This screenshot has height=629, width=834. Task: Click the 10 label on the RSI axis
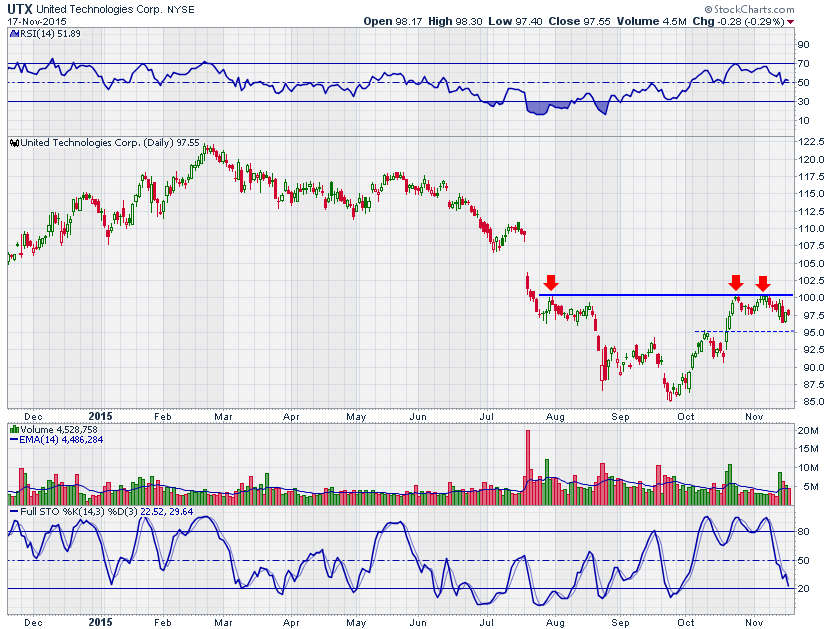pos(803,121)
